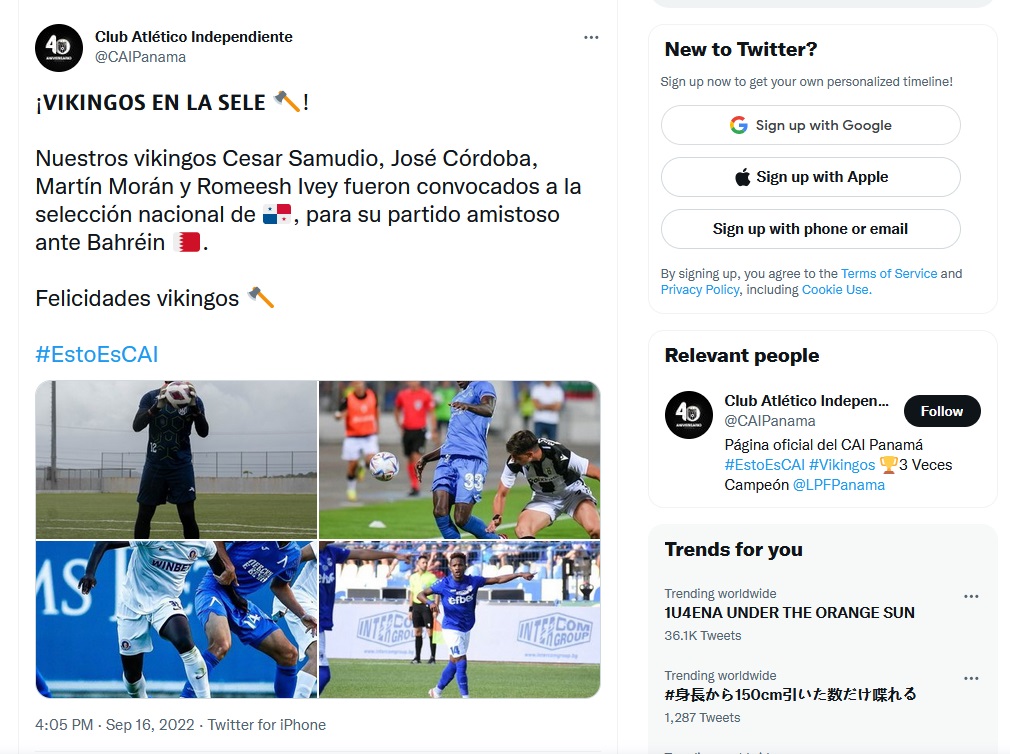Open the tweet's three-dot more options menu
1010x754 pixels.
point(591,37)
